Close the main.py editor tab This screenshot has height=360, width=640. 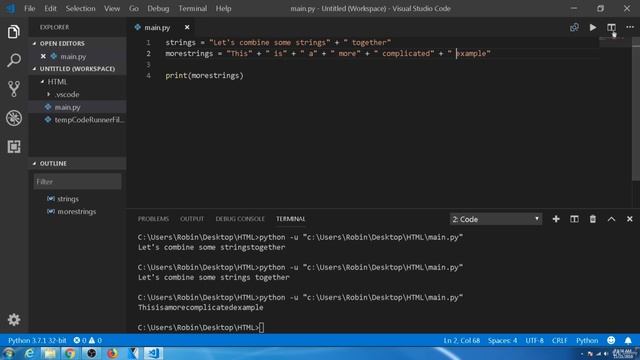(x=187, y=27)
